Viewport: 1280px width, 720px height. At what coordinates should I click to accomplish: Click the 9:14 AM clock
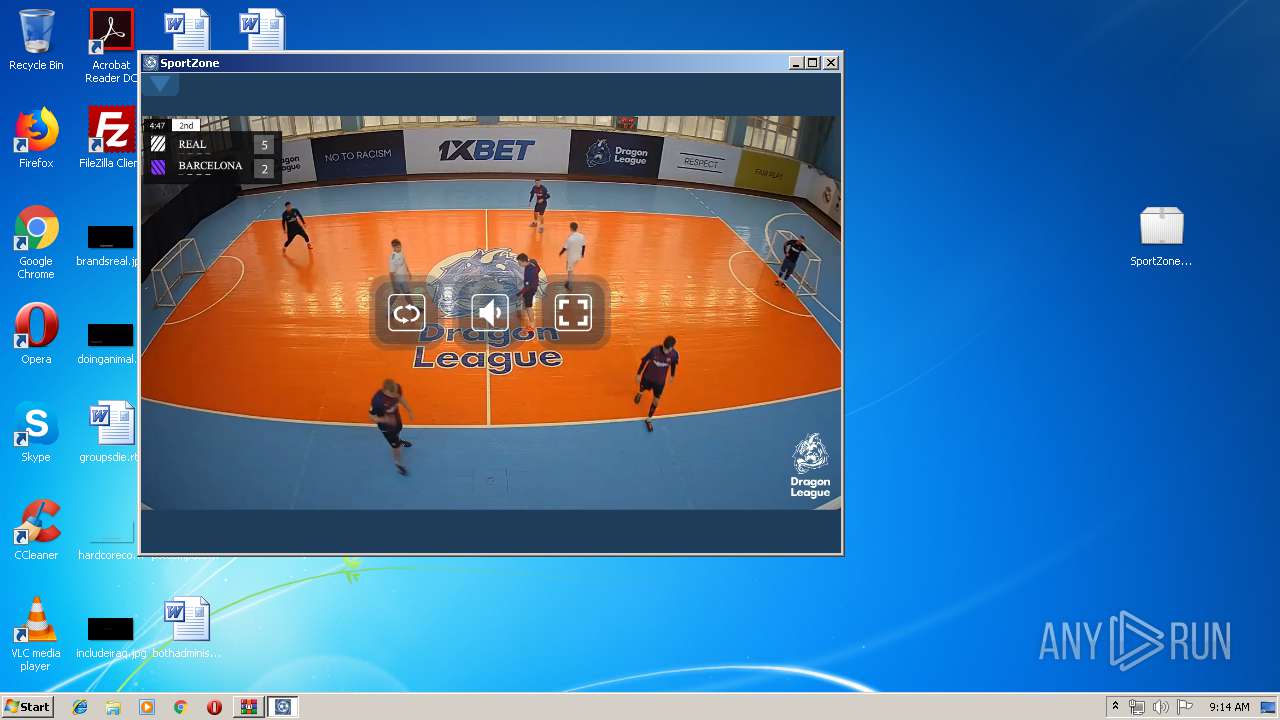(x=1229, y=707)
